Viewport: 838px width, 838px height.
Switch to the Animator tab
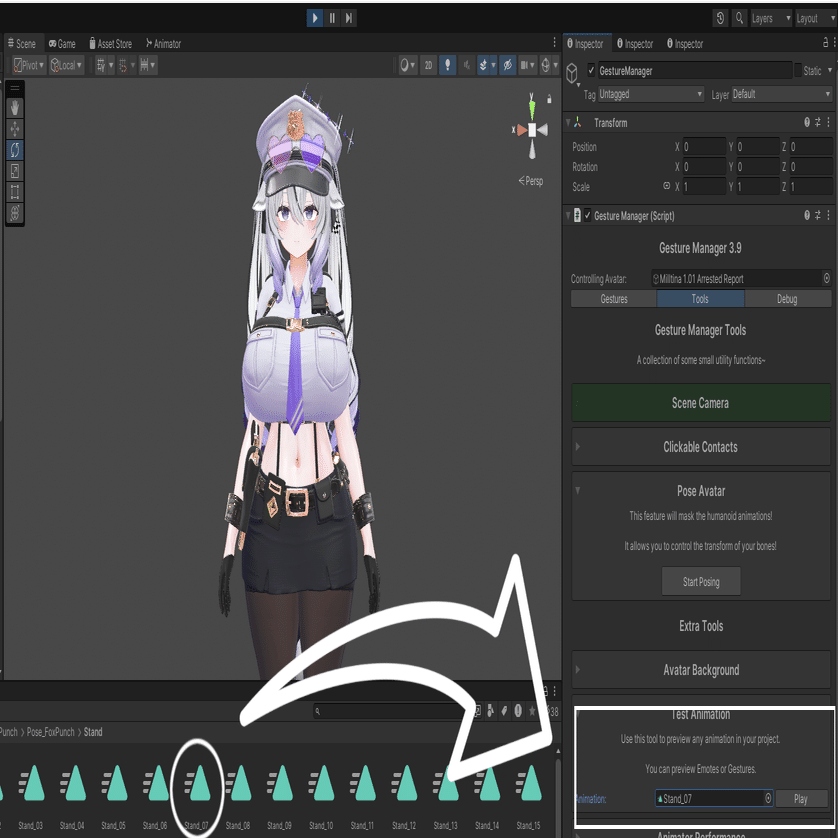(164, 44)
